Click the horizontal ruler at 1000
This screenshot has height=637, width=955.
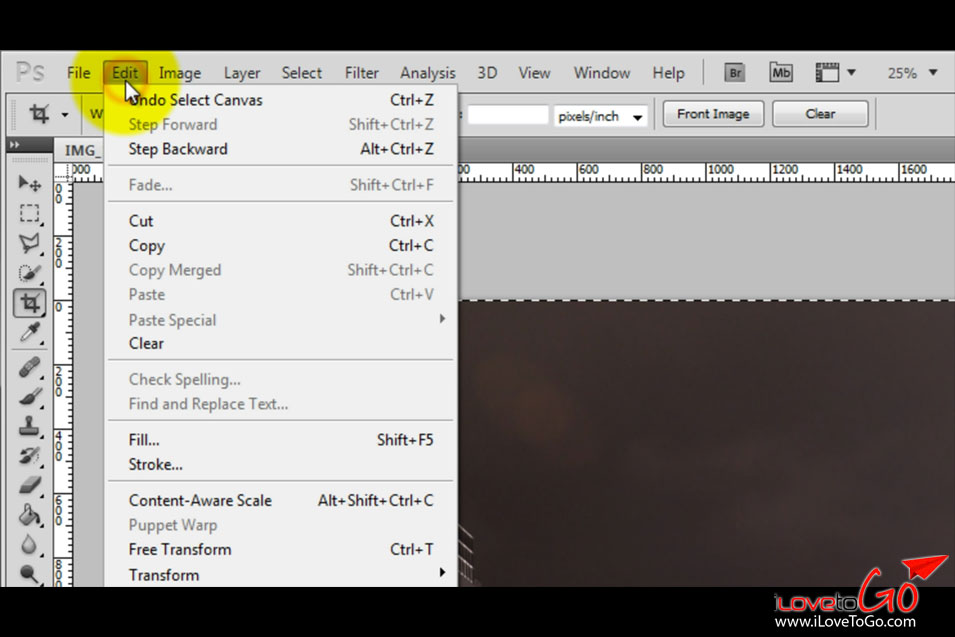pos(721,170)
